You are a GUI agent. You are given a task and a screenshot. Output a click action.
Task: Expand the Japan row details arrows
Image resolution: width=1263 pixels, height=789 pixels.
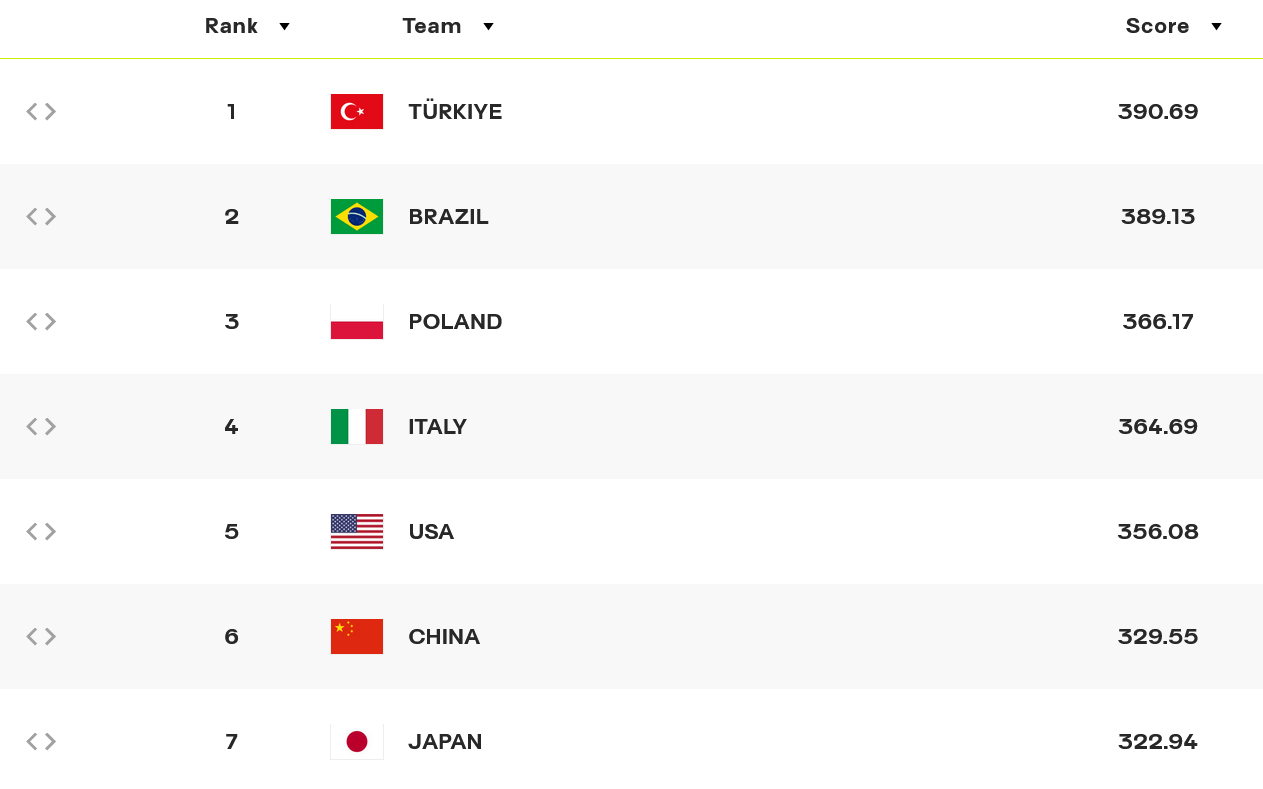tap(41, 741)
